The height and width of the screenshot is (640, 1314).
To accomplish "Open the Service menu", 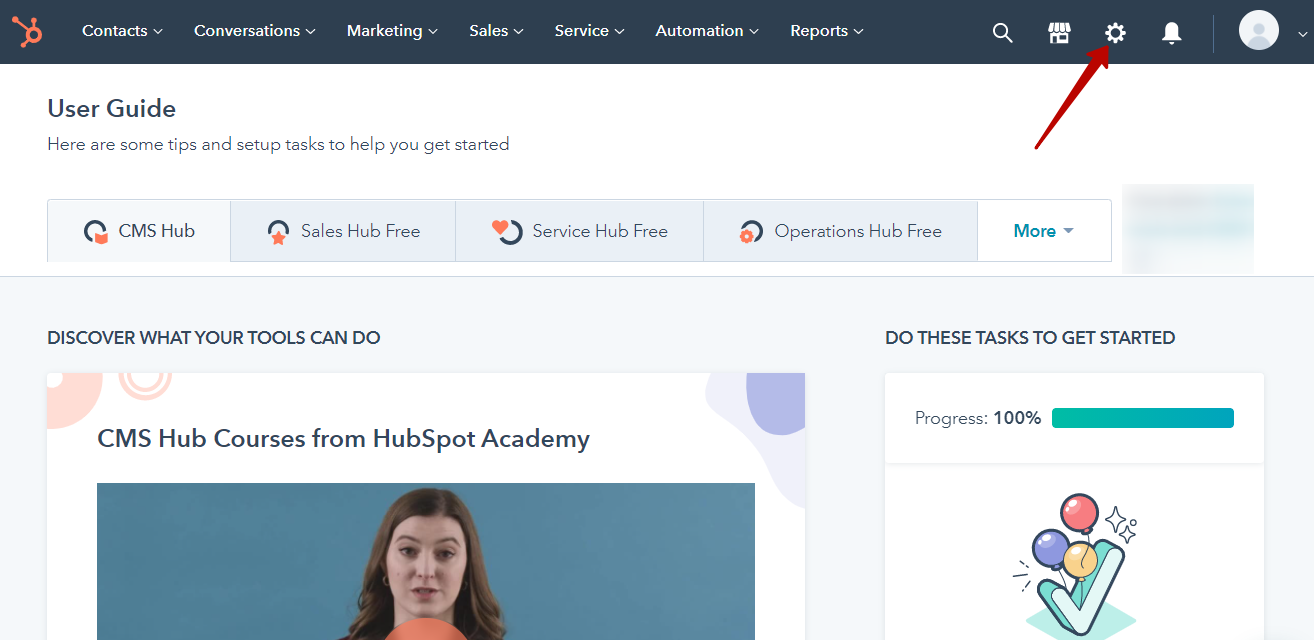I will pyautogui.click(x=589, y=31).
